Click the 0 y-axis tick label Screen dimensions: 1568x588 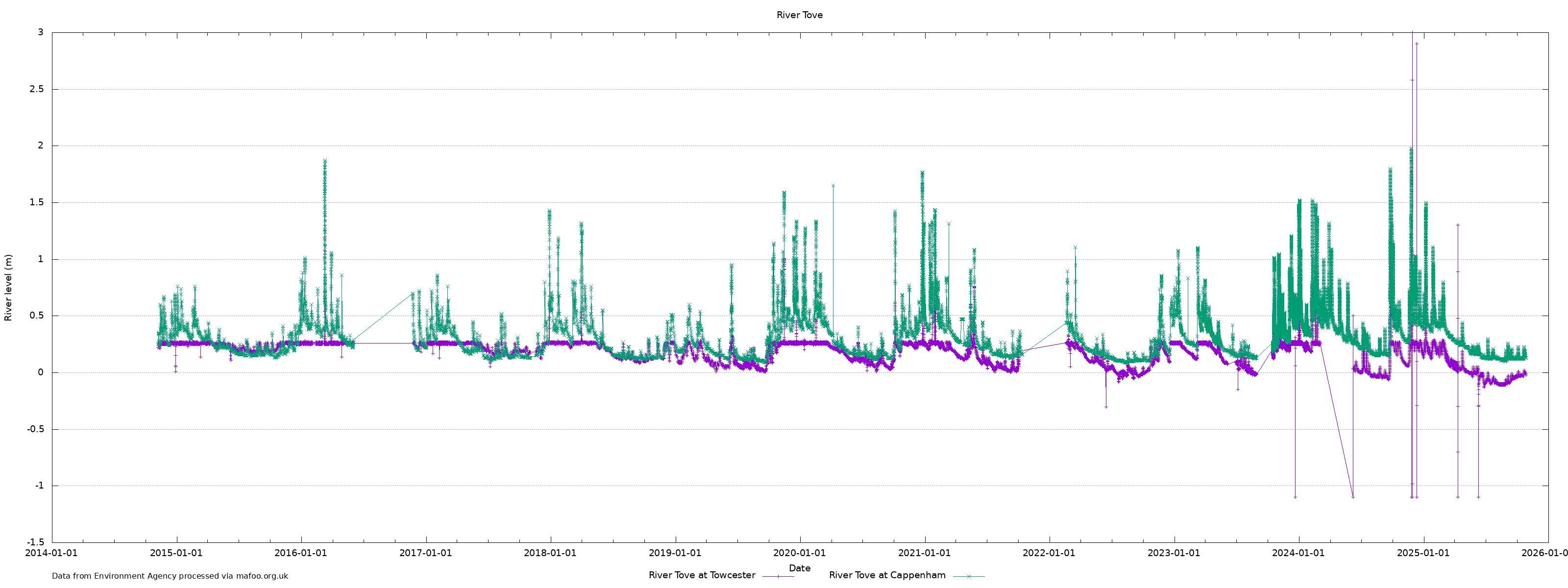click(x=41, y=372)
